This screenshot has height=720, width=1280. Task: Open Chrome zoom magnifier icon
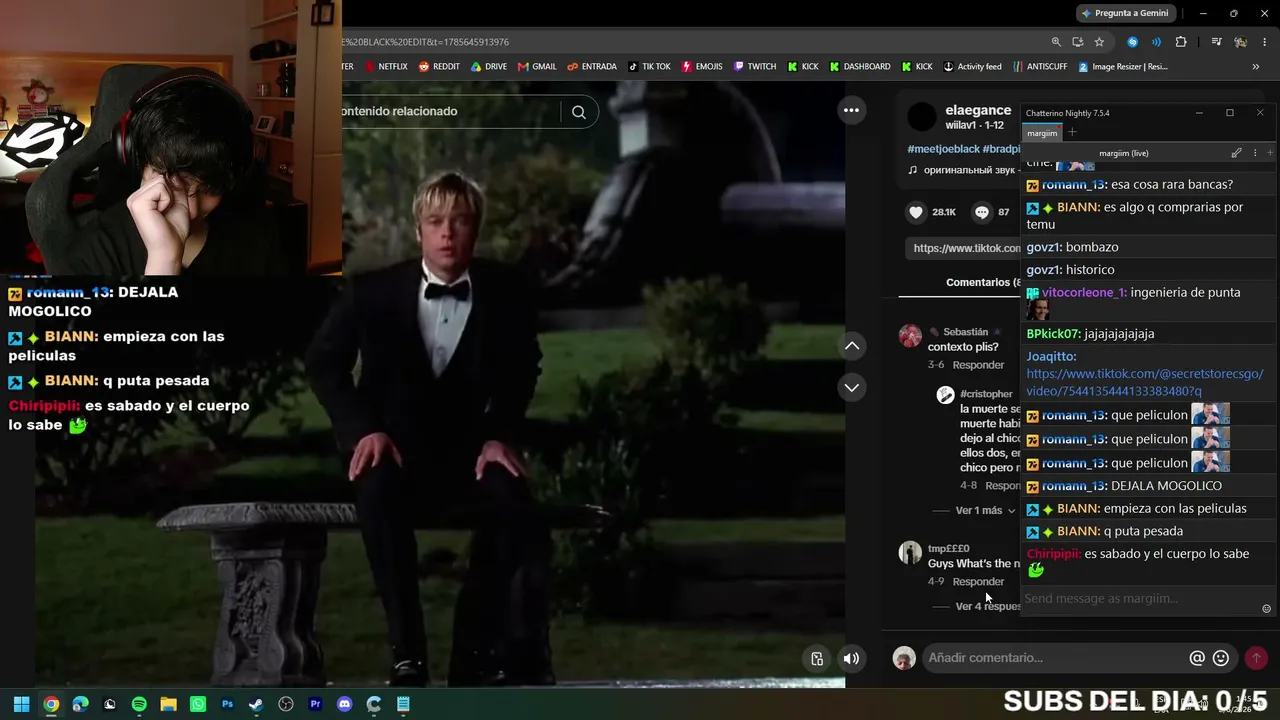click(x=1056, y=42)
